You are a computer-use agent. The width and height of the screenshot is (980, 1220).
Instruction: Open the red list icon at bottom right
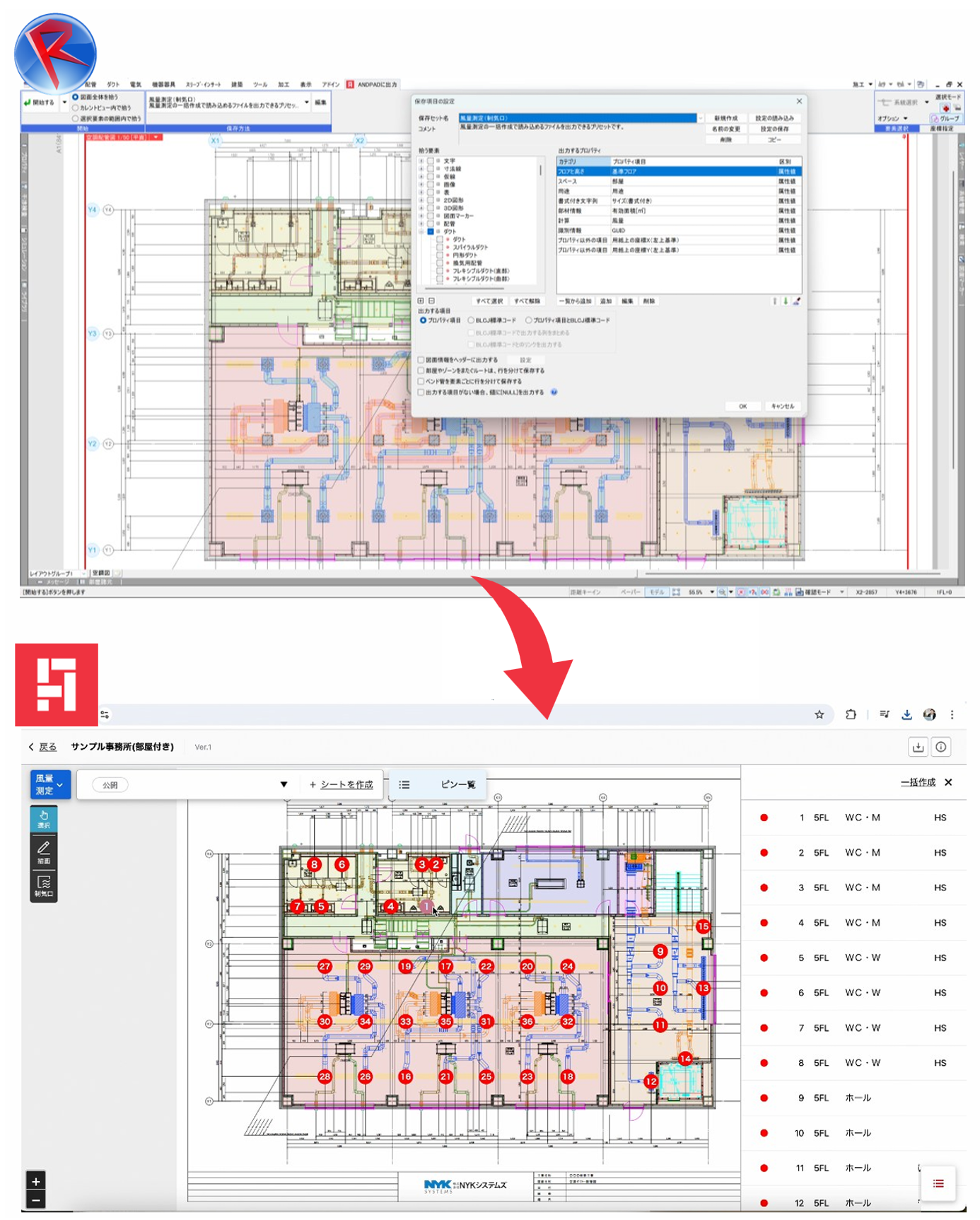(x=938, y=1183)
